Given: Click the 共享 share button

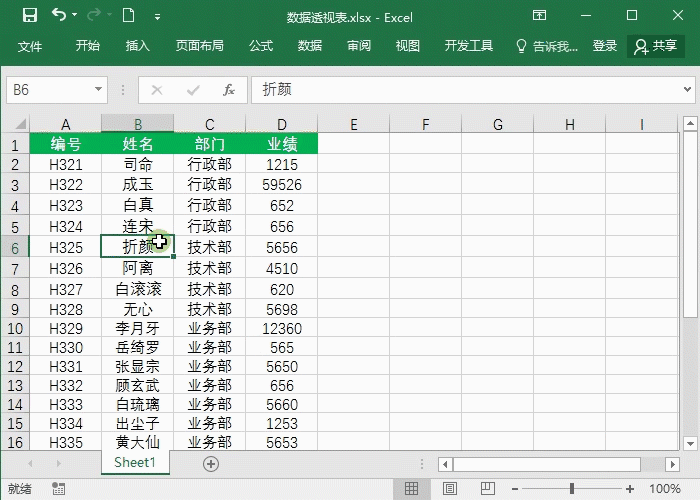Looking at the screenshot, I should click(x=655, y=46).
